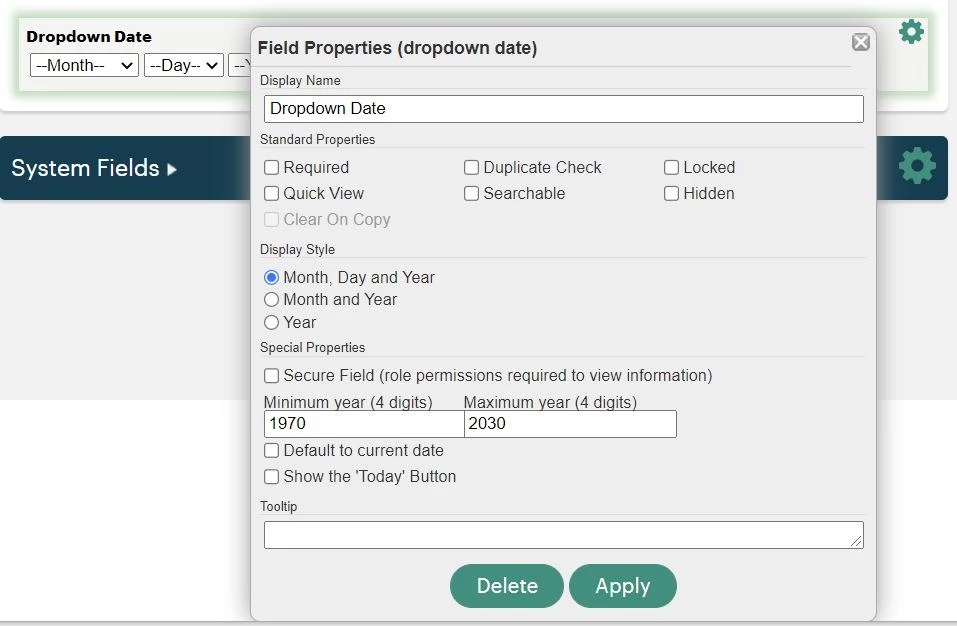Check Default to current date
The height and width of the screenshot is (626, 957).
tap(272, 450)
